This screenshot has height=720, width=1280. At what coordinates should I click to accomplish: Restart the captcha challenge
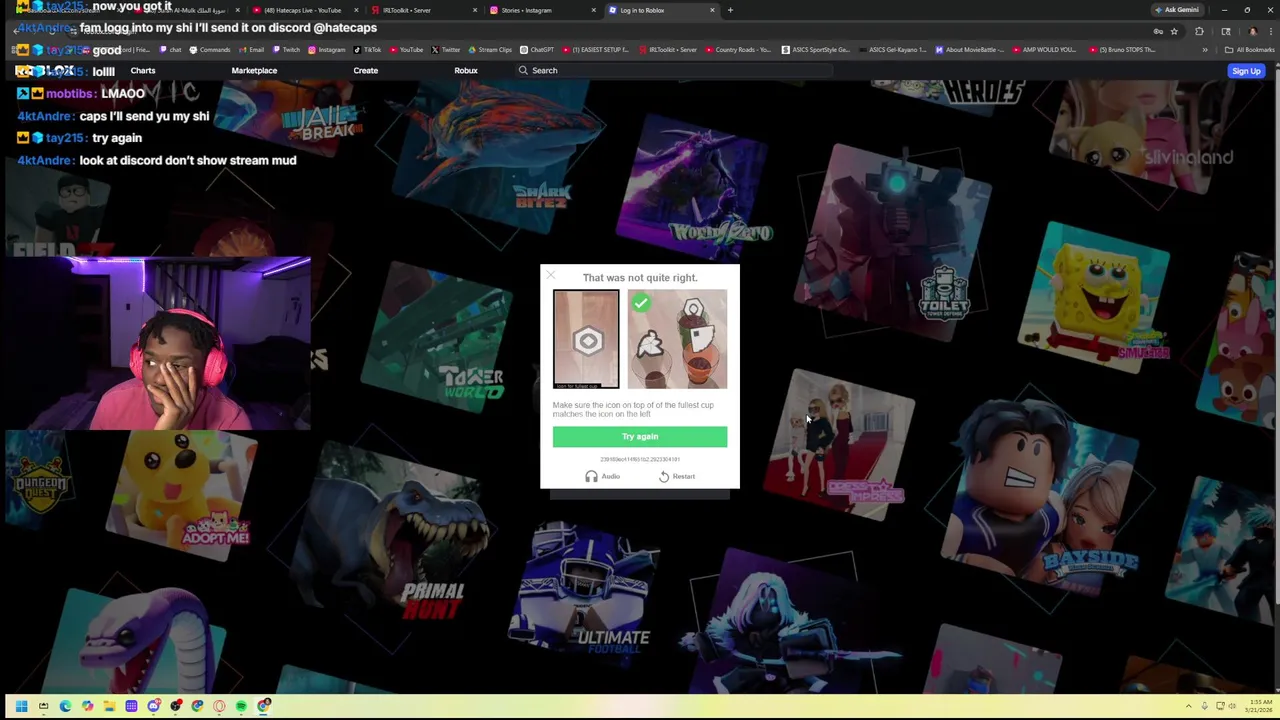[x=677, y=476]
